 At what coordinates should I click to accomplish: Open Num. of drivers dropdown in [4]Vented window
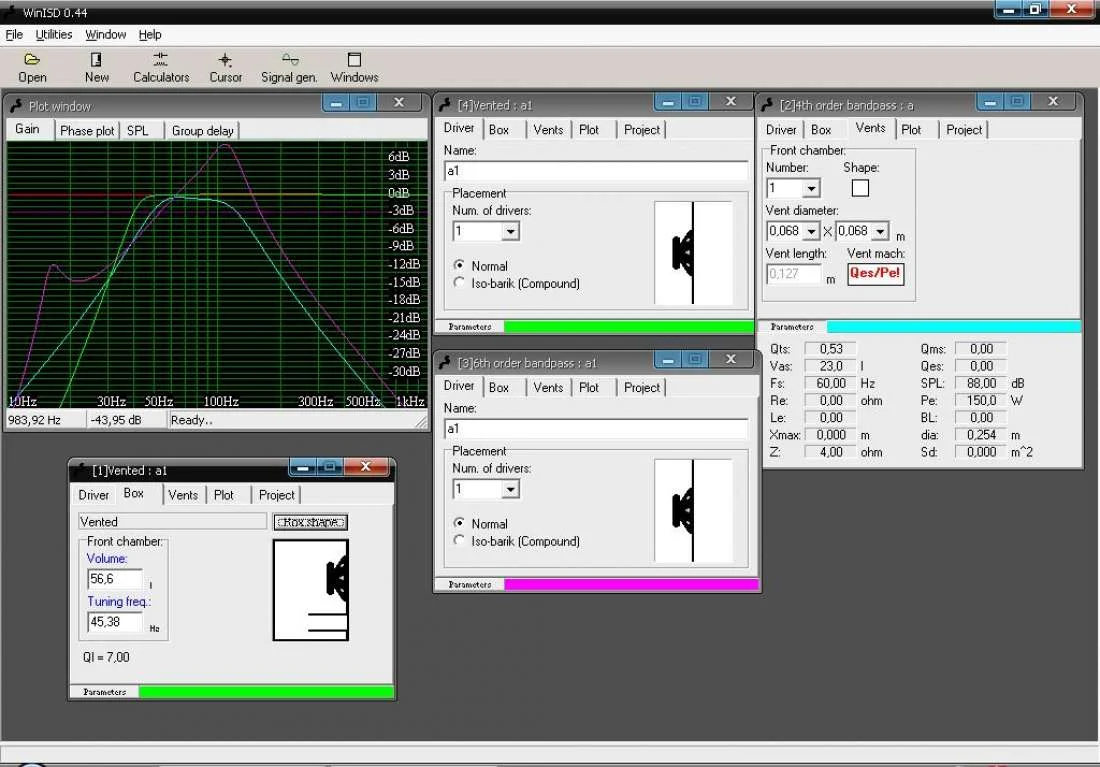(510, 231)
